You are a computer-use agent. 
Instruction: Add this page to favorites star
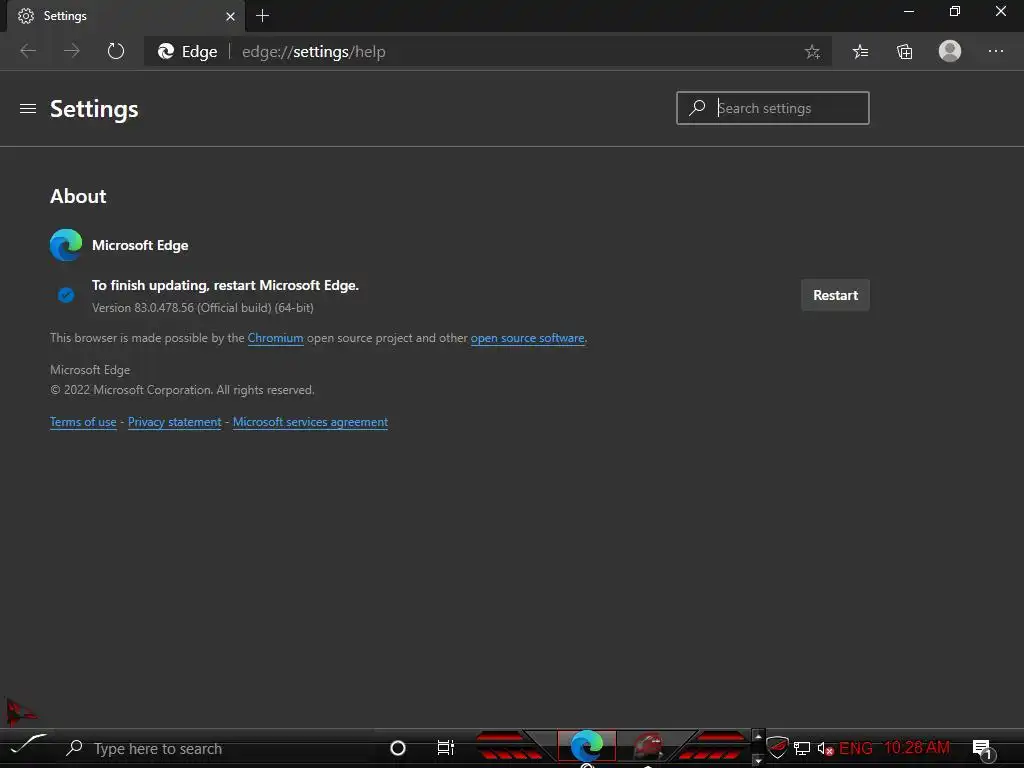(812, 52)
